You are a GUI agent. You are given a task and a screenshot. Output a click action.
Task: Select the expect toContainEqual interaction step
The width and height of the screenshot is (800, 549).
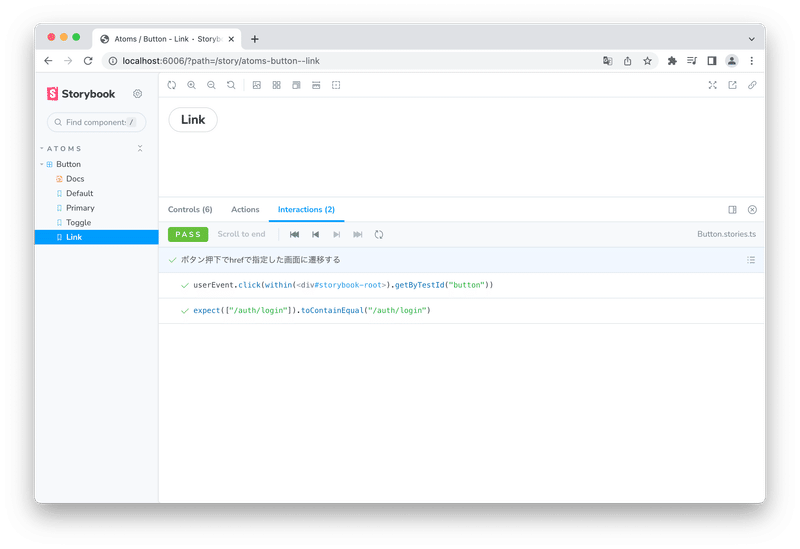461,310
